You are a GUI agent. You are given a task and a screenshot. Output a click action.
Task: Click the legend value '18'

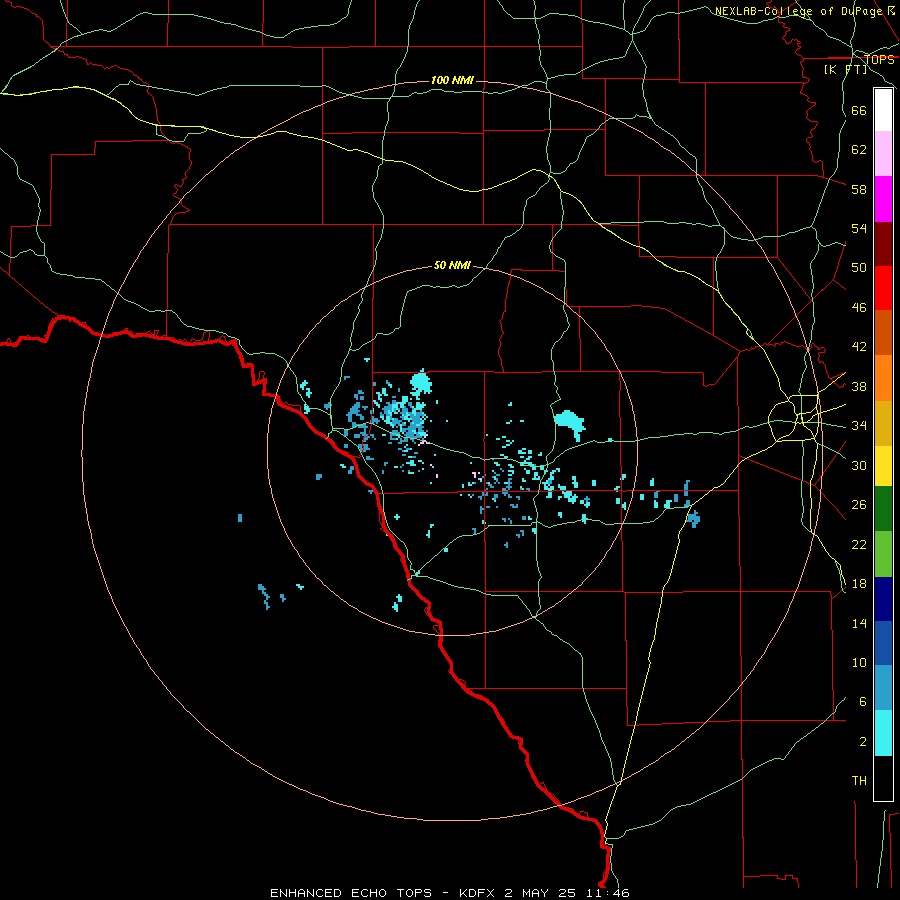point(859,584)
